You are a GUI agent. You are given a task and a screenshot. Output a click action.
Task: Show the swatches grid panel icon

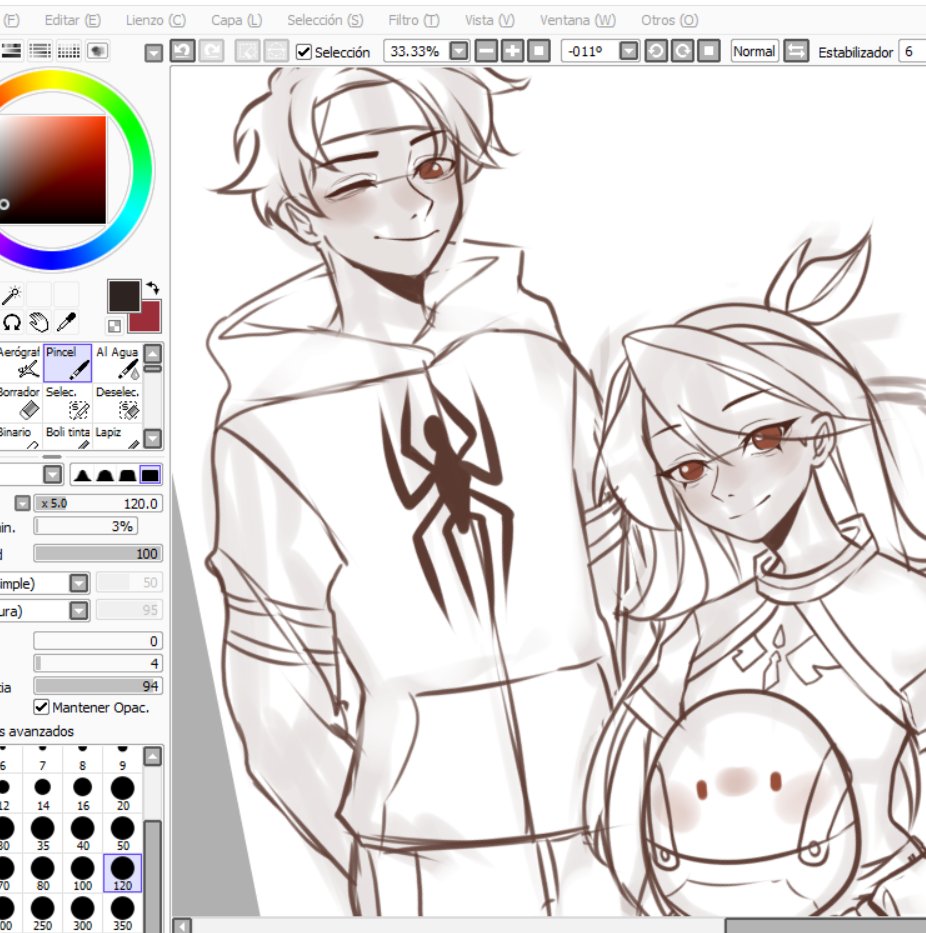pos(68,51)
